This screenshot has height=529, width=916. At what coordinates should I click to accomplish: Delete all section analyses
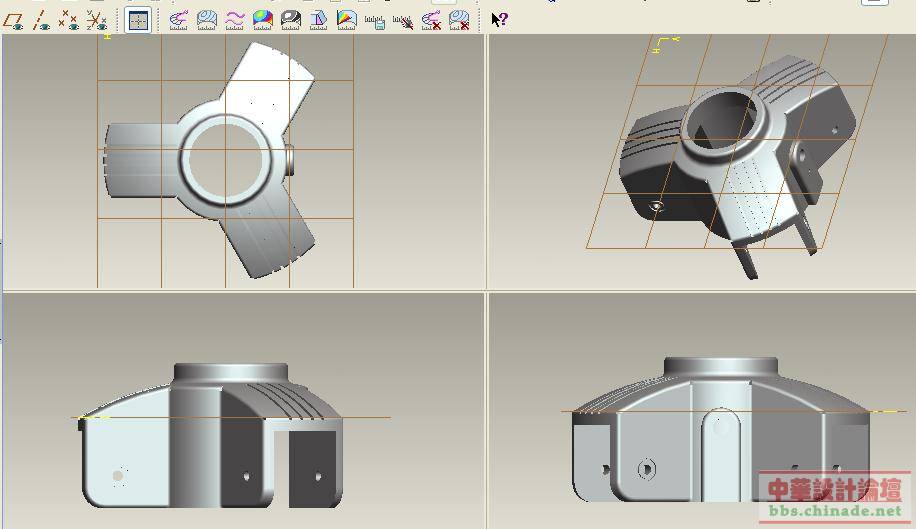click(x=459, y=19)
